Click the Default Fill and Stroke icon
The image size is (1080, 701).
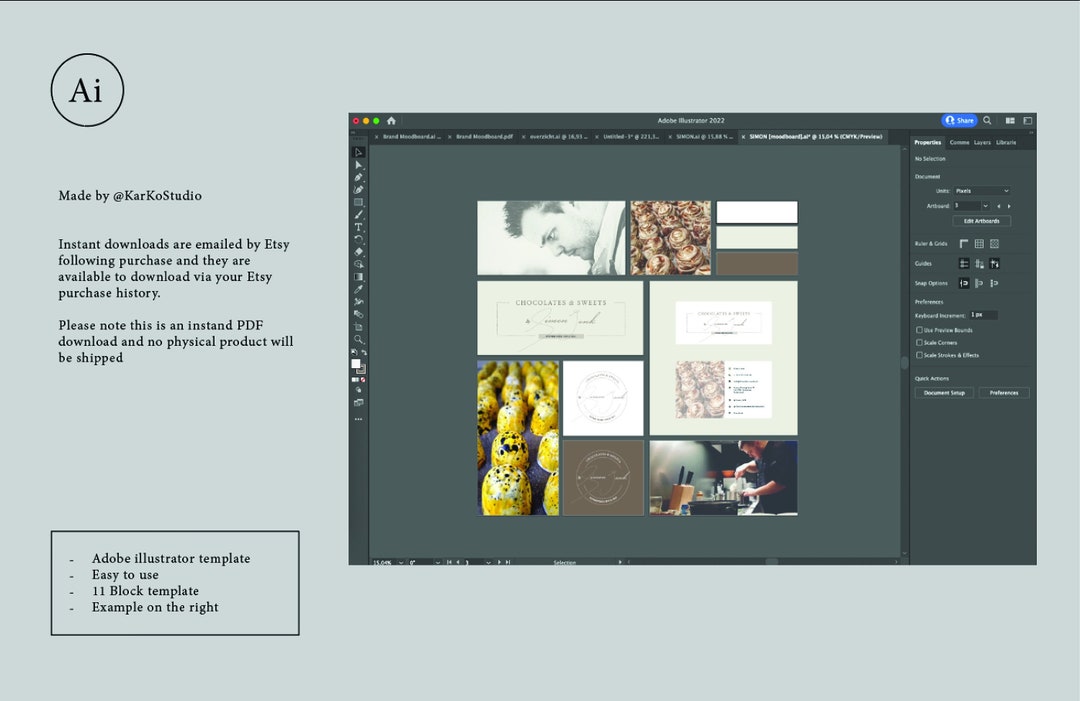coord(354,352)
